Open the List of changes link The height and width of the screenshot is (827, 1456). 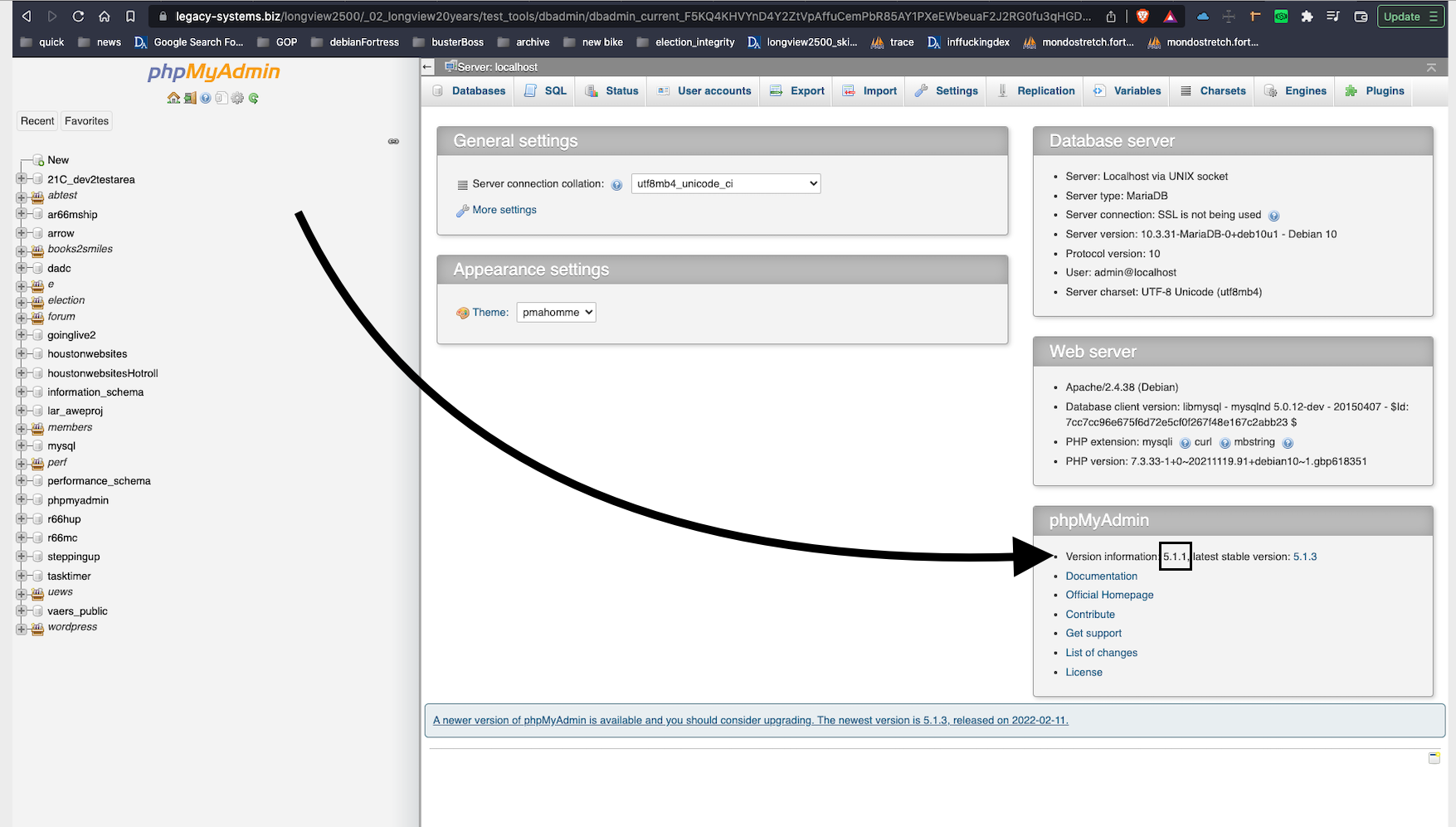(x=1101, y=653)
